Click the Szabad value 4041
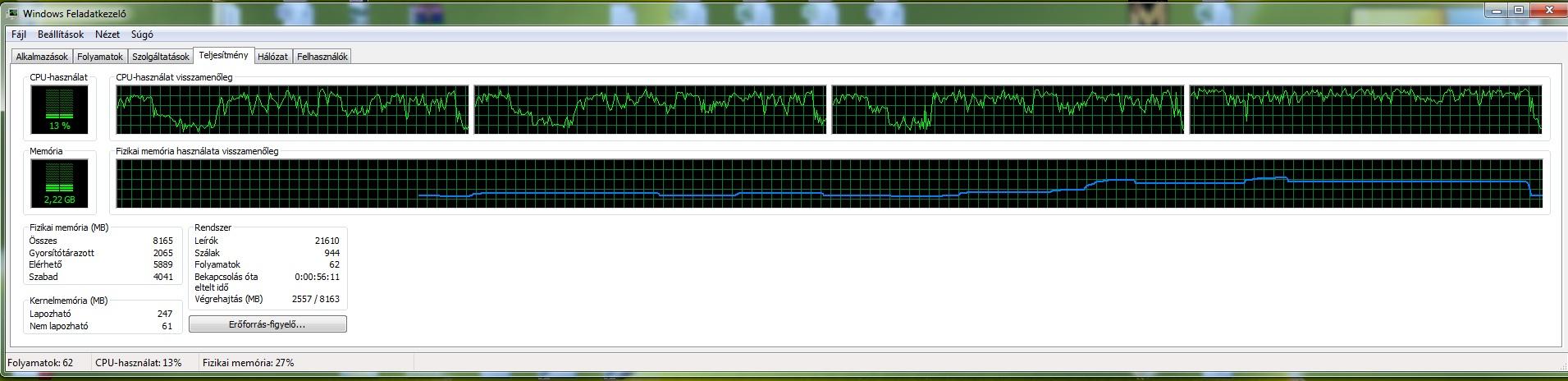 (162, 277)
